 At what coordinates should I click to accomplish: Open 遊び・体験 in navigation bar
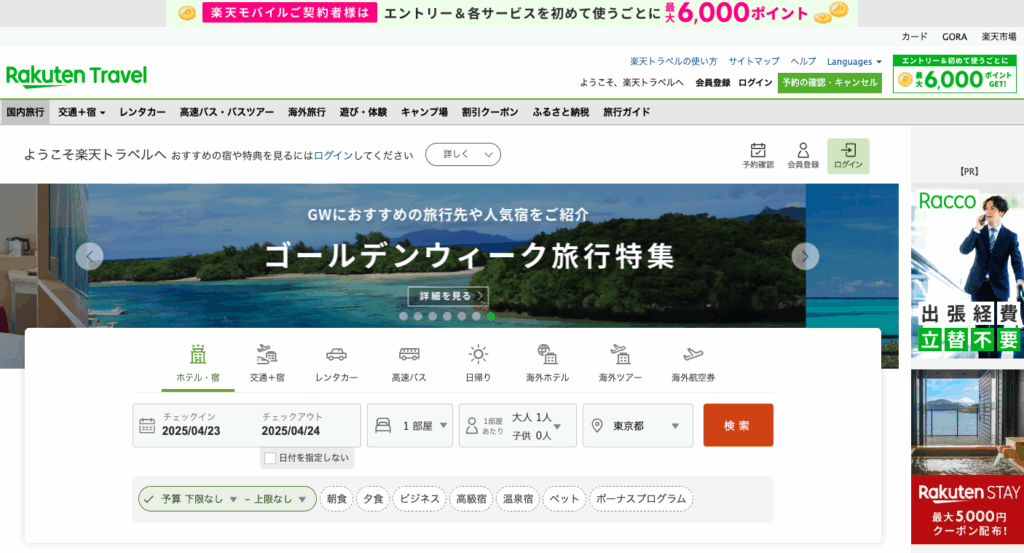363,112
